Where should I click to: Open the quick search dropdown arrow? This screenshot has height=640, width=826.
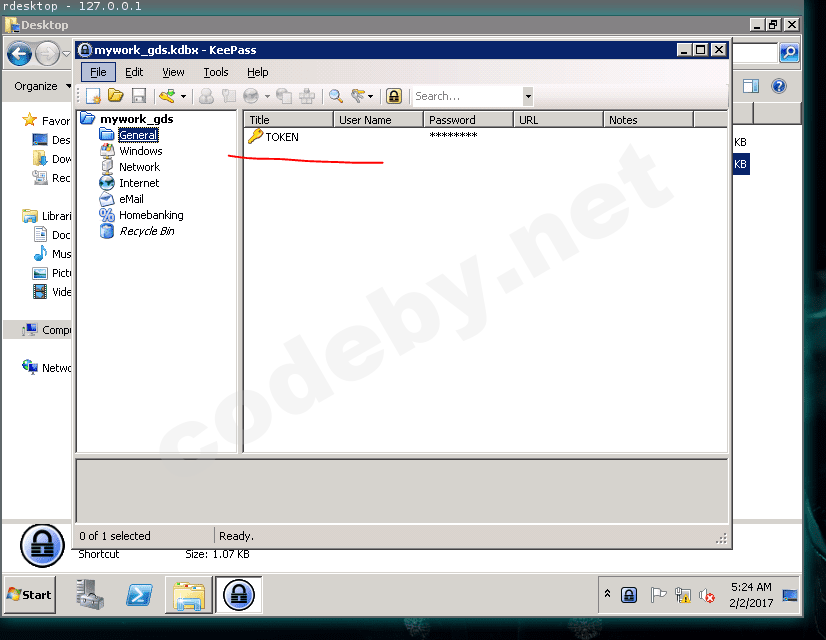[528, 96]
